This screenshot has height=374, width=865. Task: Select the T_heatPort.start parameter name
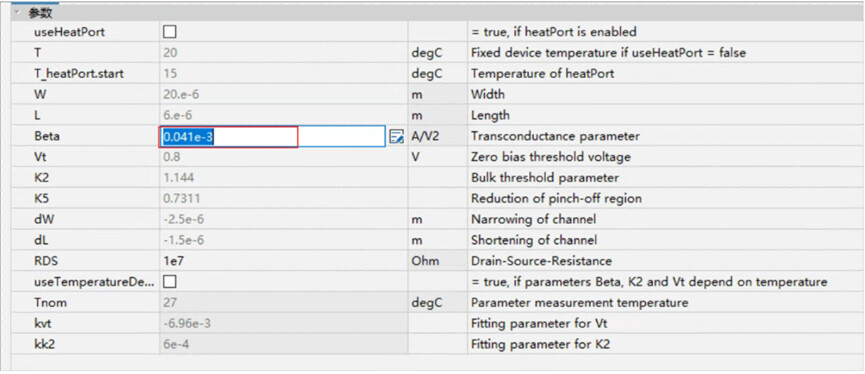pyautogui.click(x=78, y=73)
